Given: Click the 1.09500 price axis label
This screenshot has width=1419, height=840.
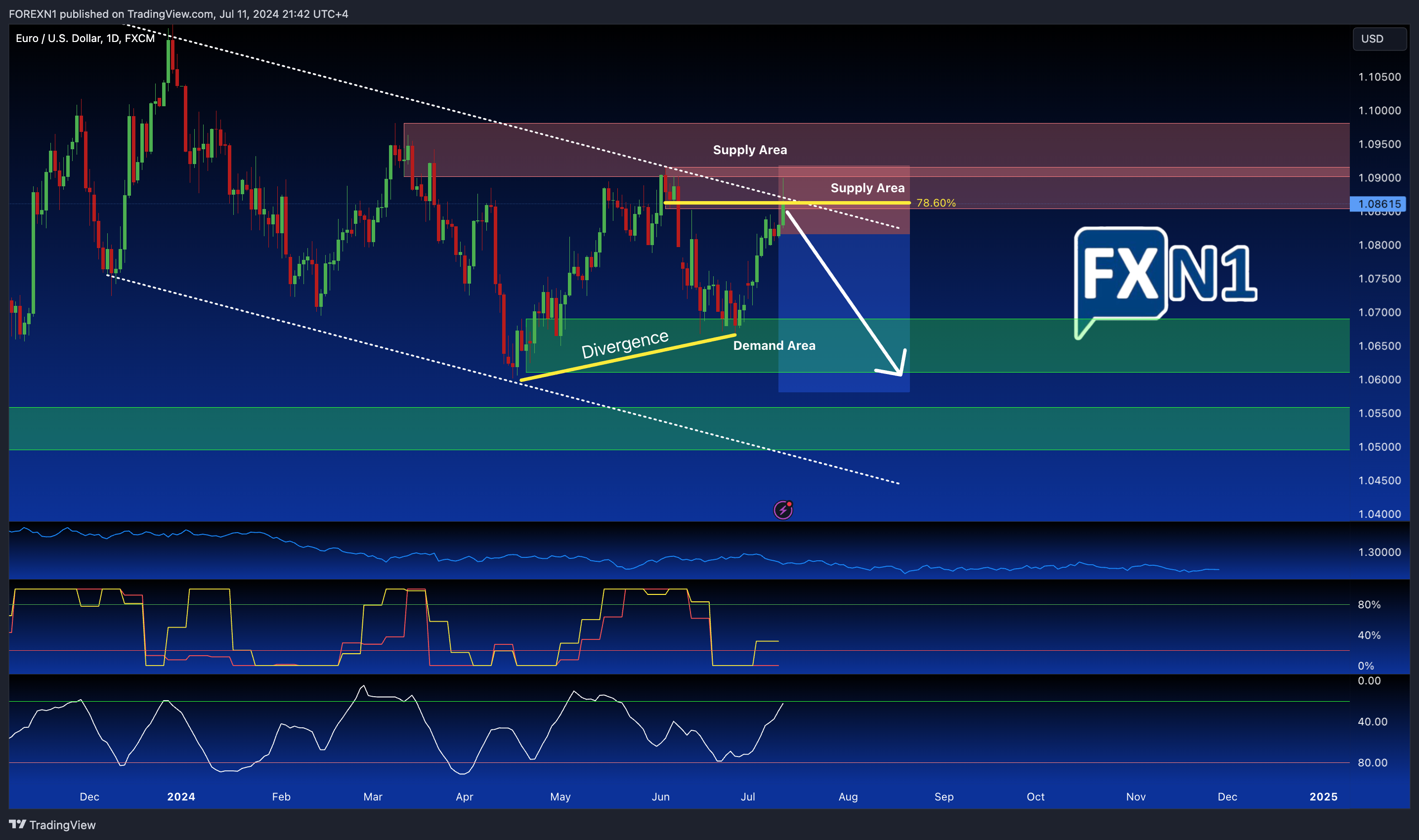Looking at the screenshot, I should click(x=1379, y=144).
